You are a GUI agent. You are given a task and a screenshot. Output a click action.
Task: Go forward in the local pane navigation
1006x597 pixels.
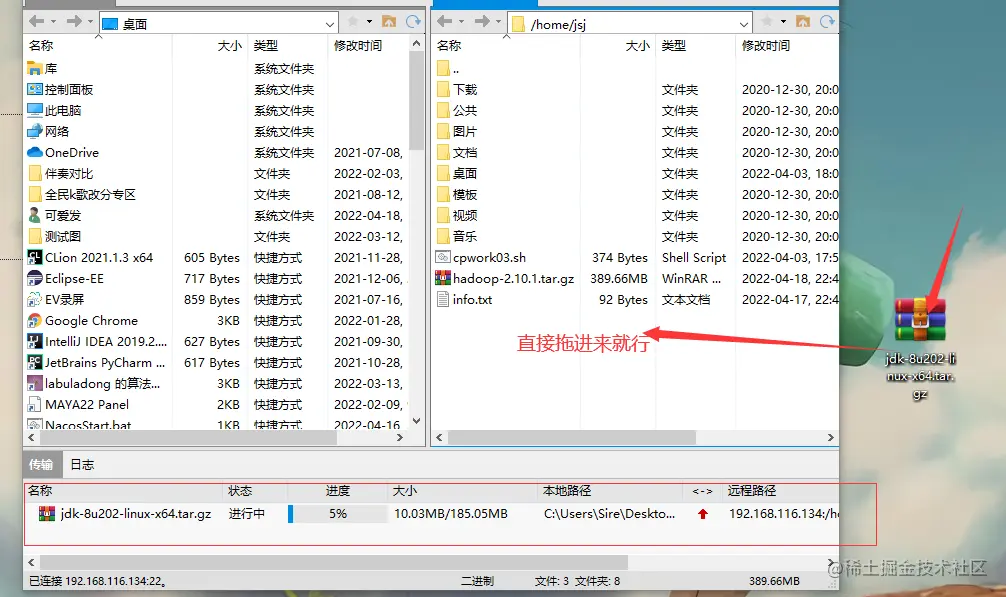[x=74, y=21]
